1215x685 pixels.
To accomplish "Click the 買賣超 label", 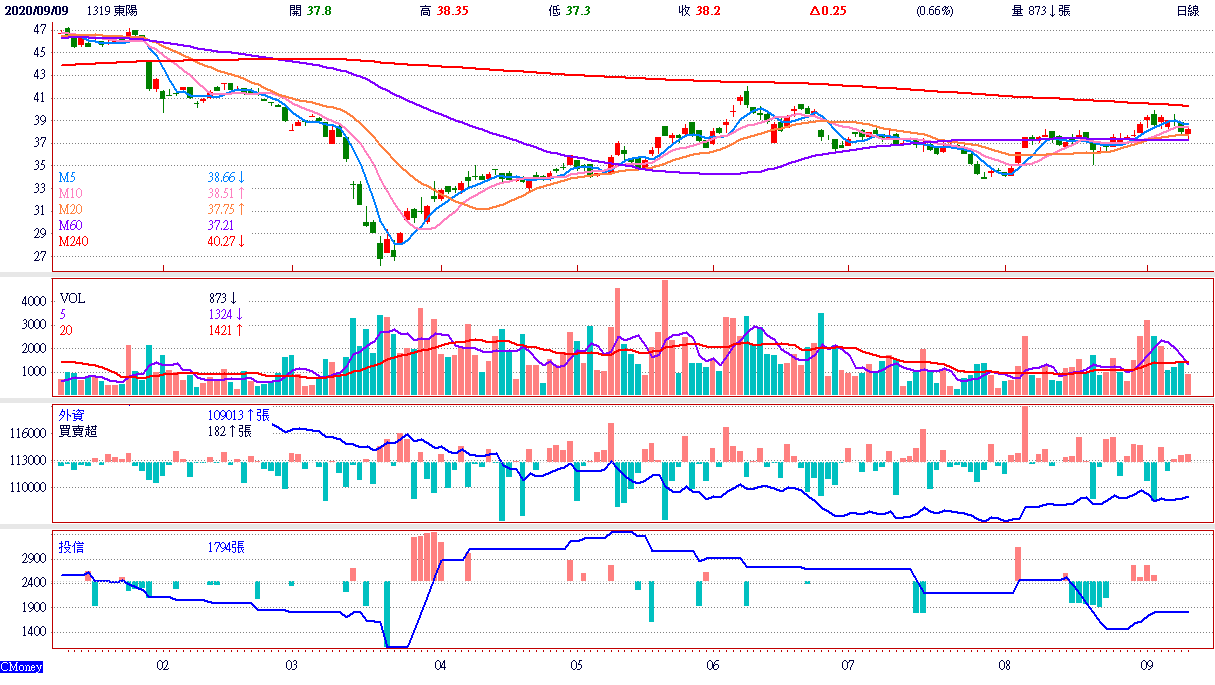I will [78, 430].
